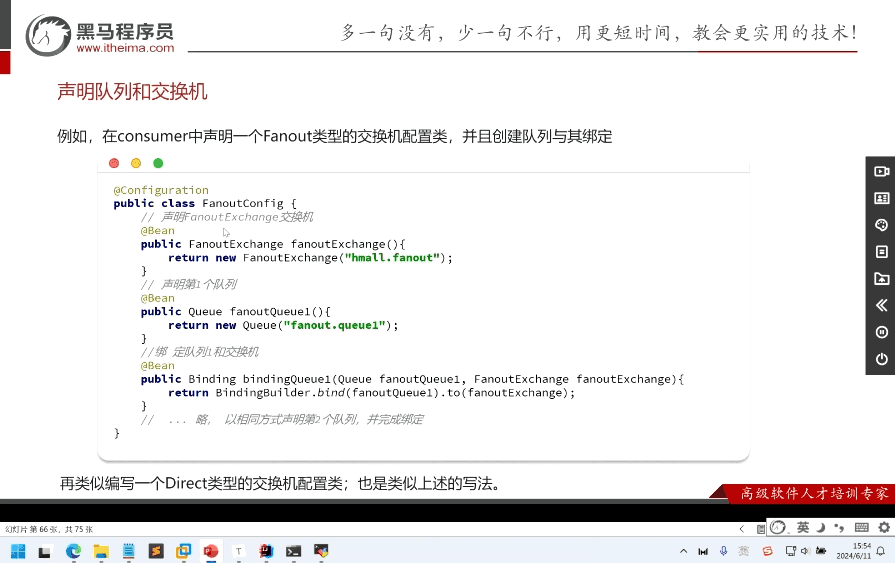This screenshot has height=563, width=895.
Task: Select the color palette icon in sidebar
Action: [x=881, y=225]
